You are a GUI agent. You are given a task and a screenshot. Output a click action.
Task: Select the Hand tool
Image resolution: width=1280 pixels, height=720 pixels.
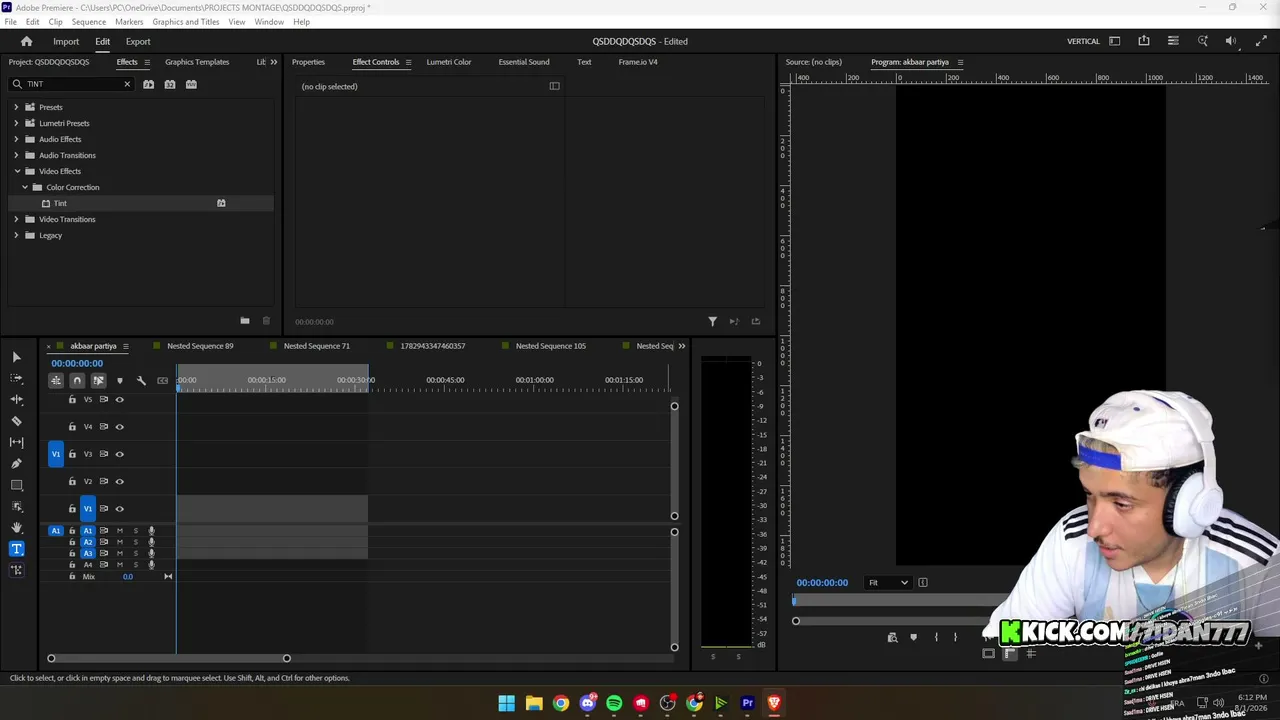[x=16, y=527]
